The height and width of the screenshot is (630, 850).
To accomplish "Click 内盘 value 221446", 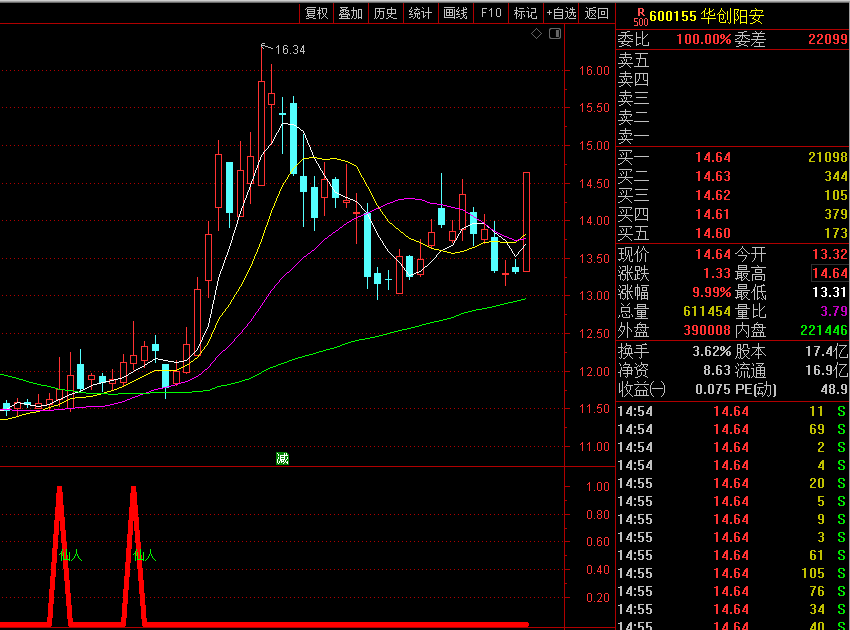I will pos(823,330).
